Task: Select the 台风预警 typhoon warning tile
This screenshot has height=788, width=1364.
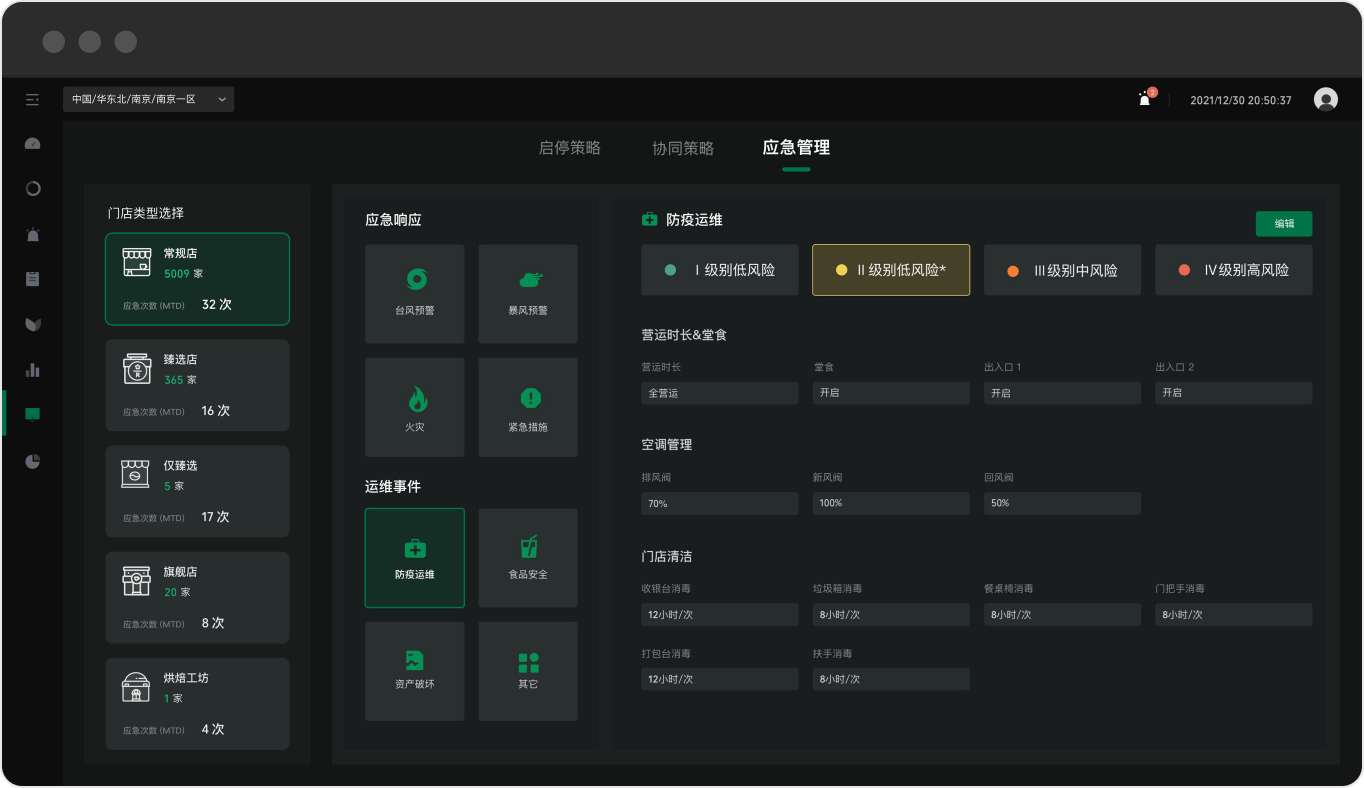Action: tap(414, 293)
